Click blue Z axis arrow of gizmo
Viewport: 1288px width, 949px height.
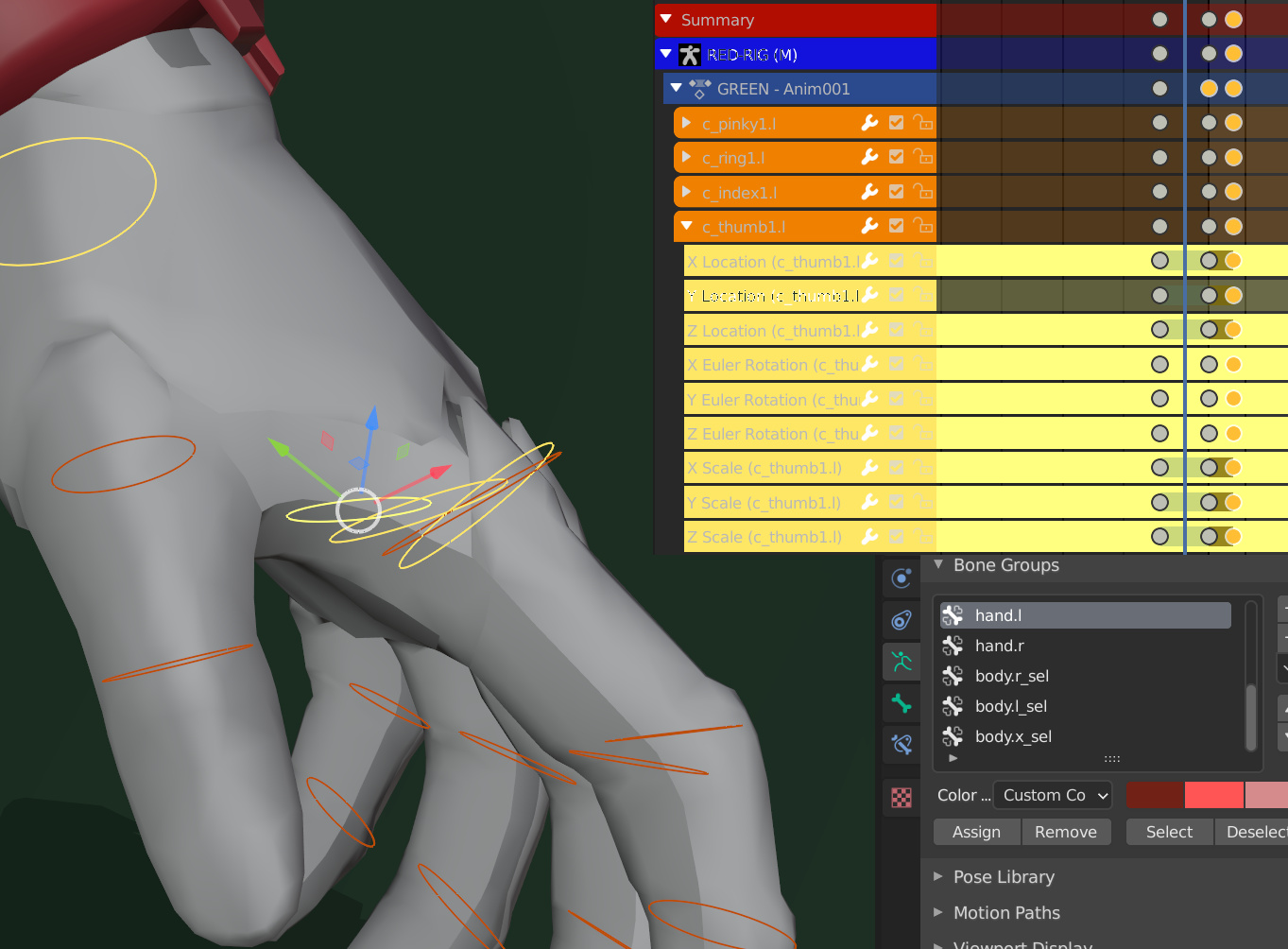(372, 421)
